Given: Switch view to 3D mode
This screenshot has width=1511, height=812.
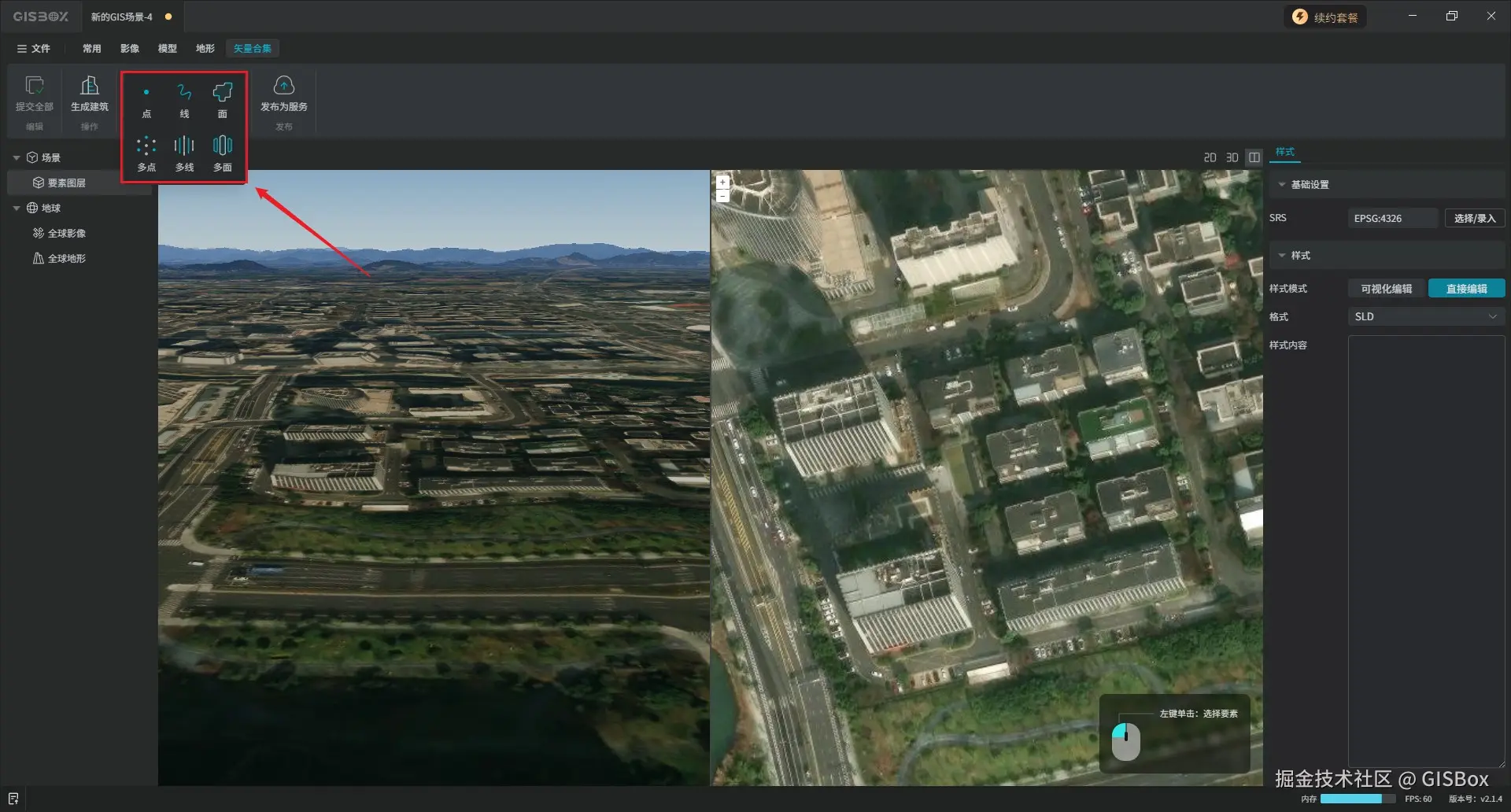Looking at the screenshot, I should click(1232, 157).
